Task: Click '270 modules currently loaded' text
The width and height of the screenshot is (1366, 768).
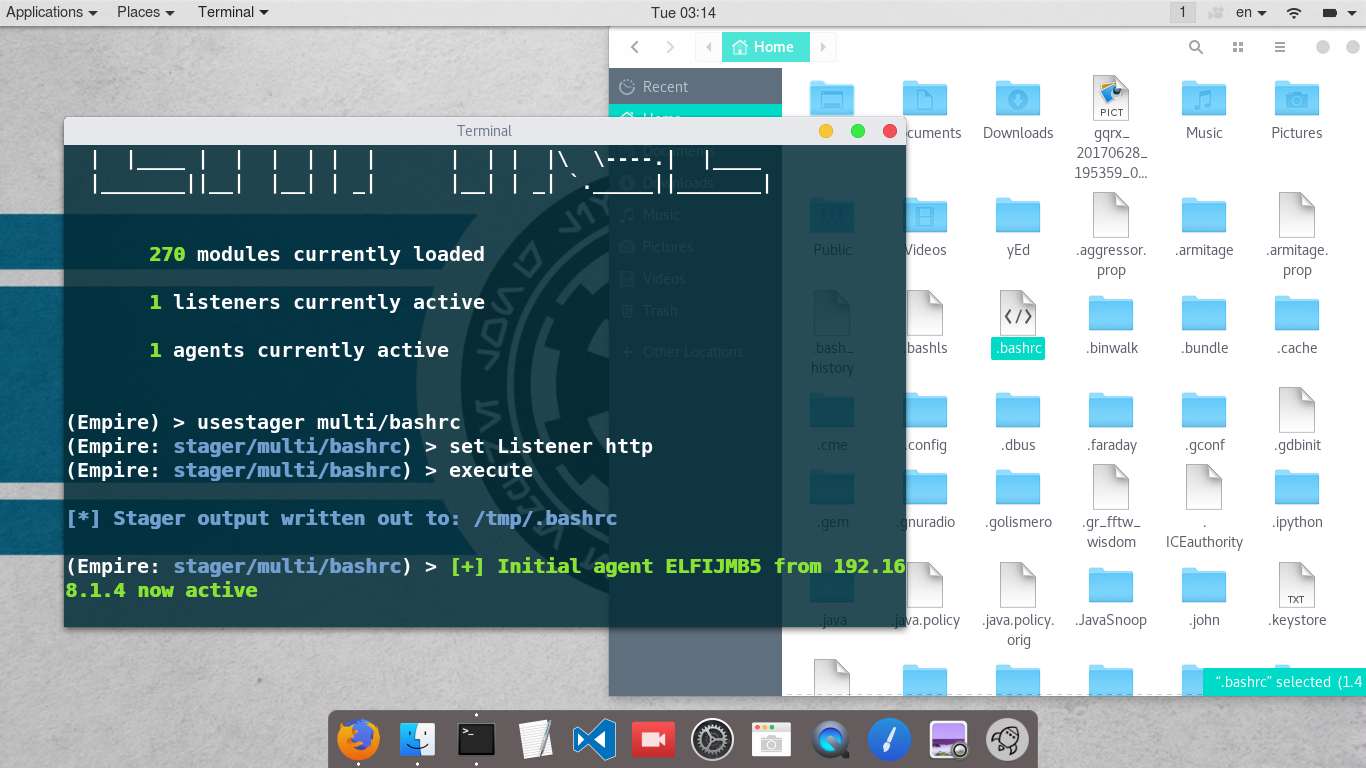Action: coord(317,254)
